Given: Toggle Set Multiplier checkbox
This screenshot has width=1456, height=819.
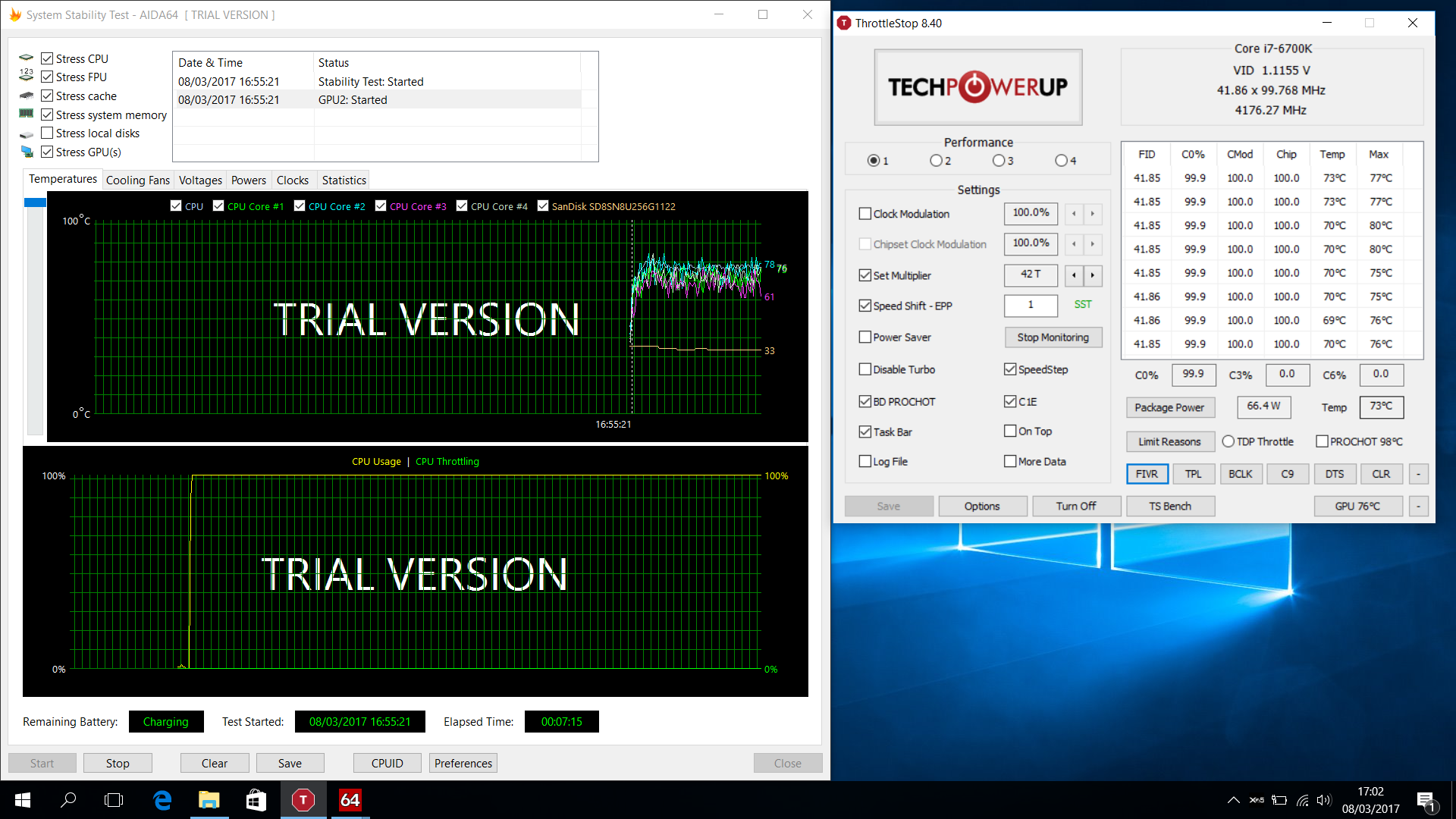Looking at the screenshot, I should tap(864, 275).
